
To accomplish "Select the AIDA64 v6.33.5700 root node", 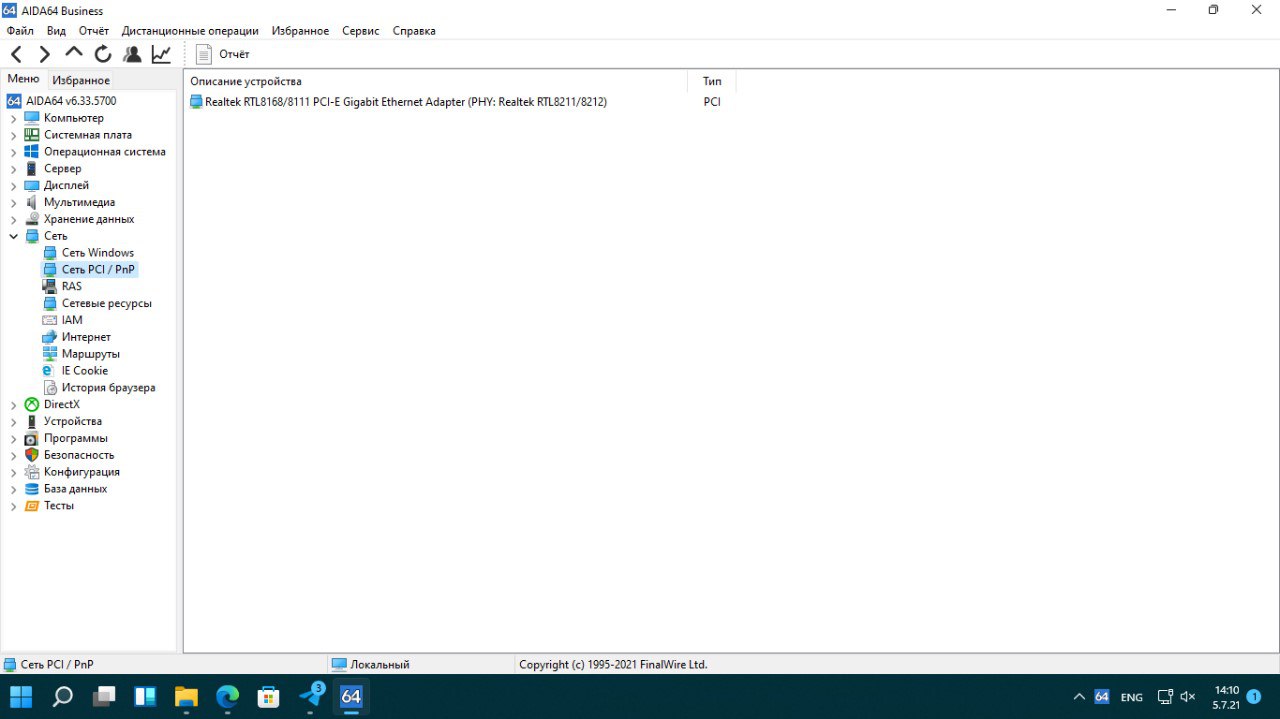I will [62, 101].
